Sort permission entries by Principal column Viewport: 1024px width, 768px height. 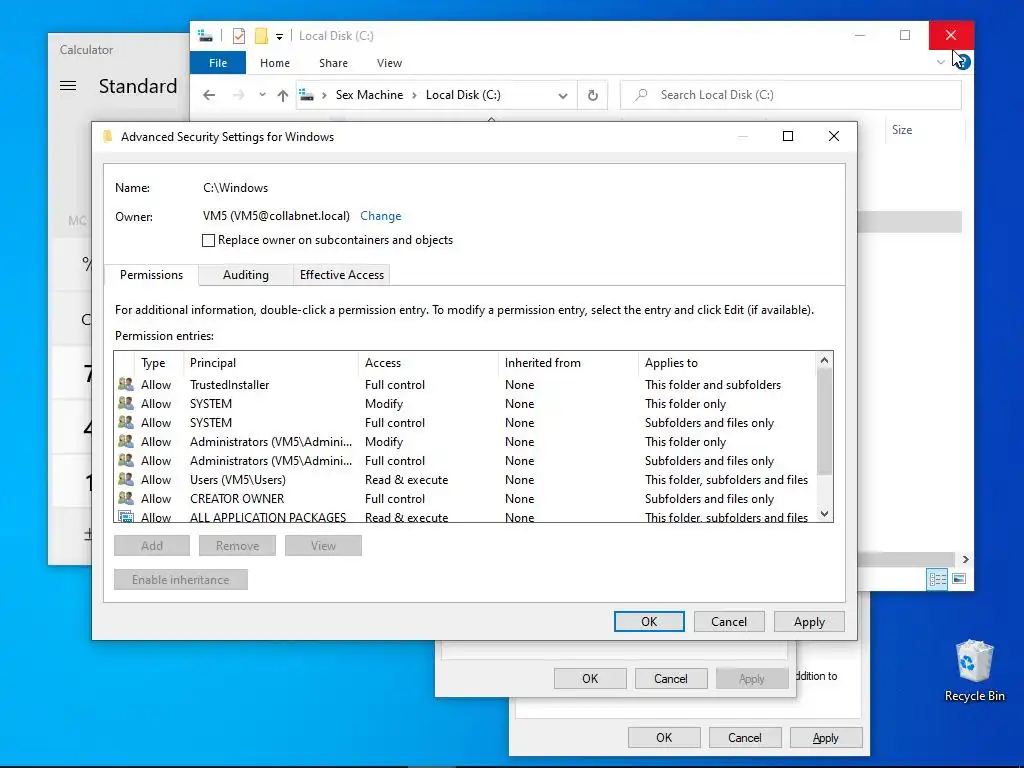pos(271,363)
